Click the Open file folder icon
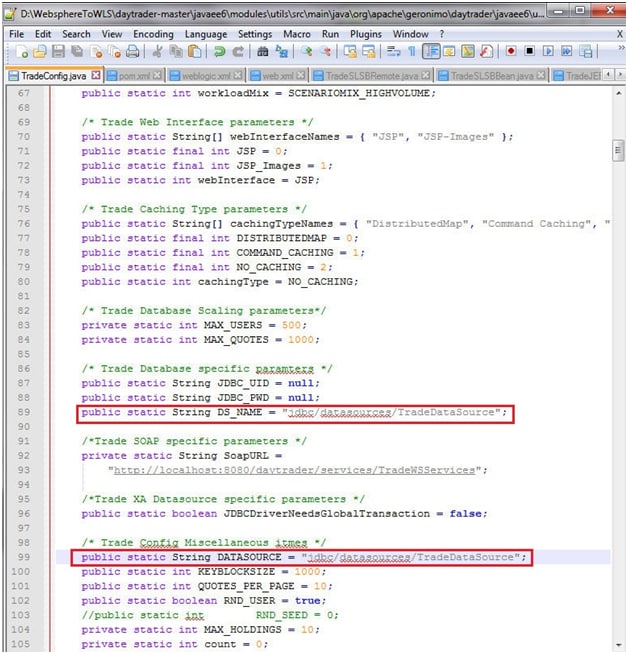The image size is (628, 654). (x=40, y=51)
